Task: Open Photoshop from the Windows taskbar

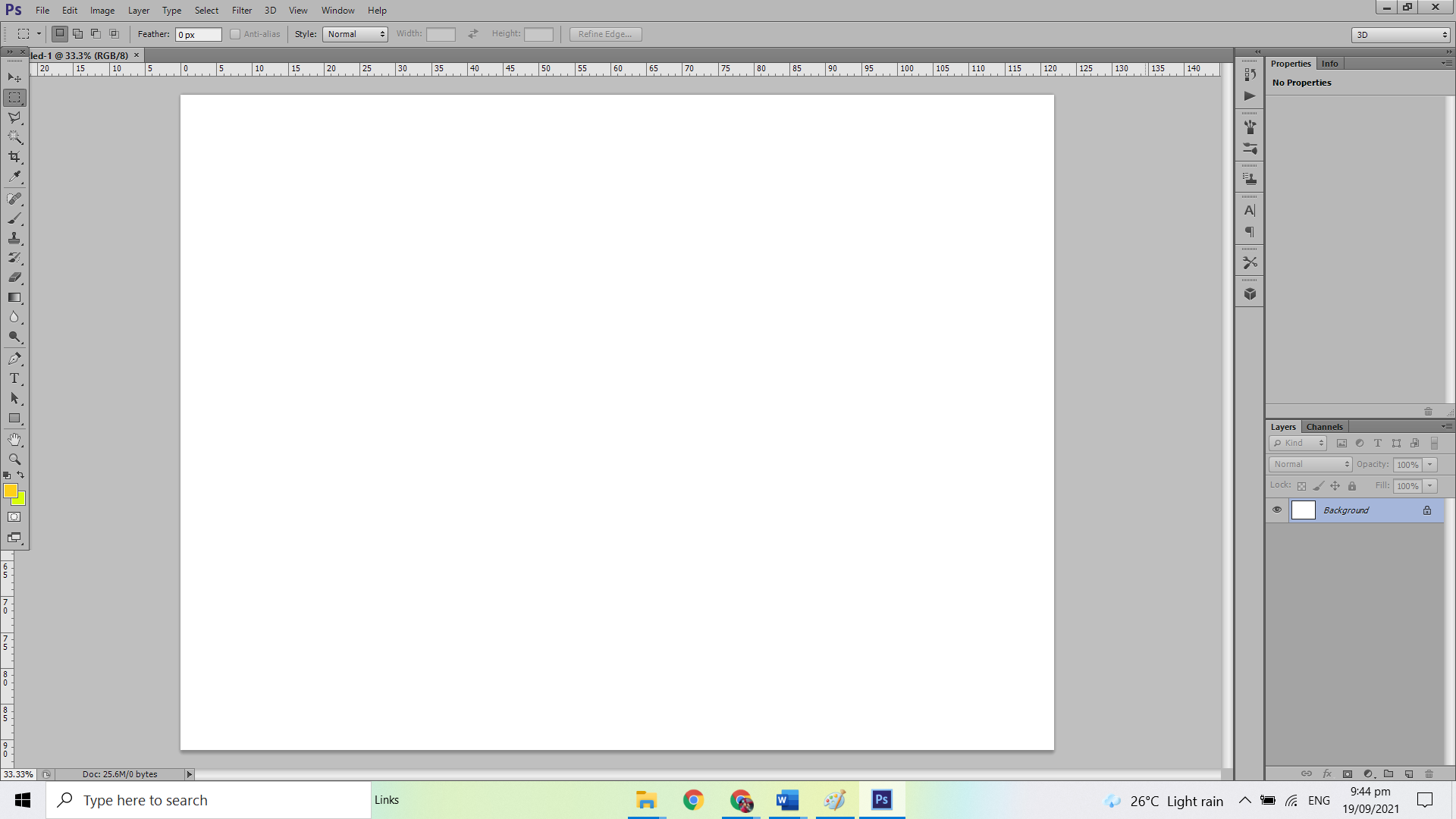Action: [x=881, y=800]
